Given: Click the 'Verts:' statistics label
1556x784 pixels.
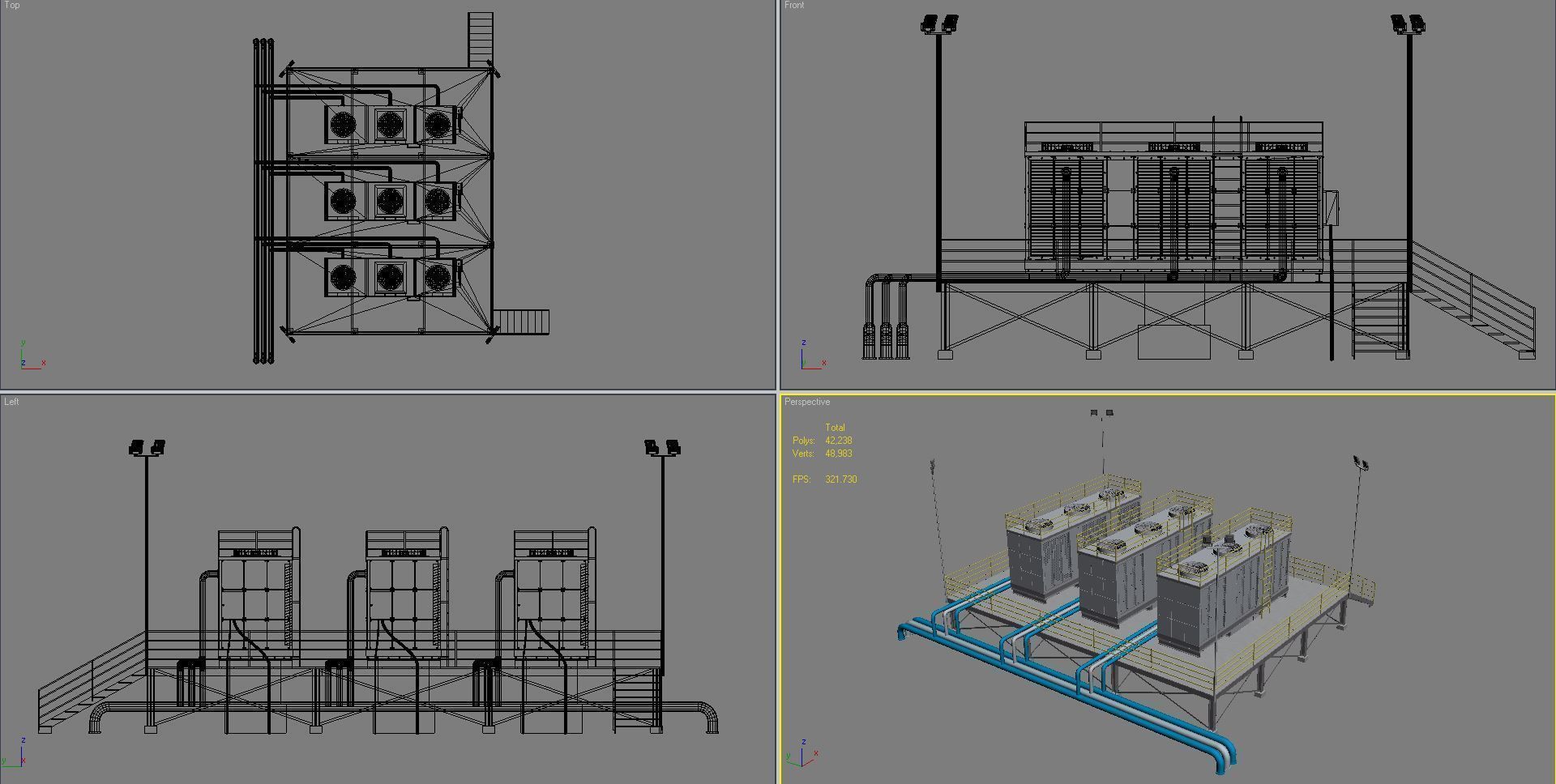Looking at the screenshot, I should tap(802, 454).
